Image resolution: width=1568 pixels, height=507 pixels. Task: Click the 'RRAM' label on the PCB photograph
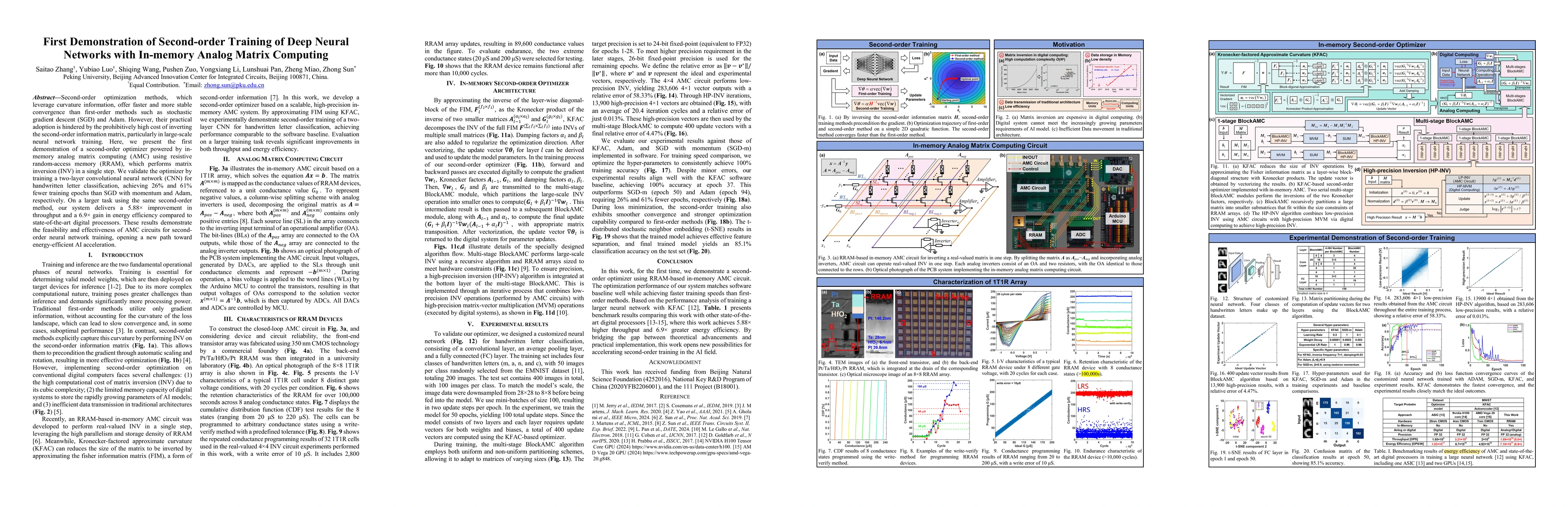pyautogui.click(x=1035, y=234)
